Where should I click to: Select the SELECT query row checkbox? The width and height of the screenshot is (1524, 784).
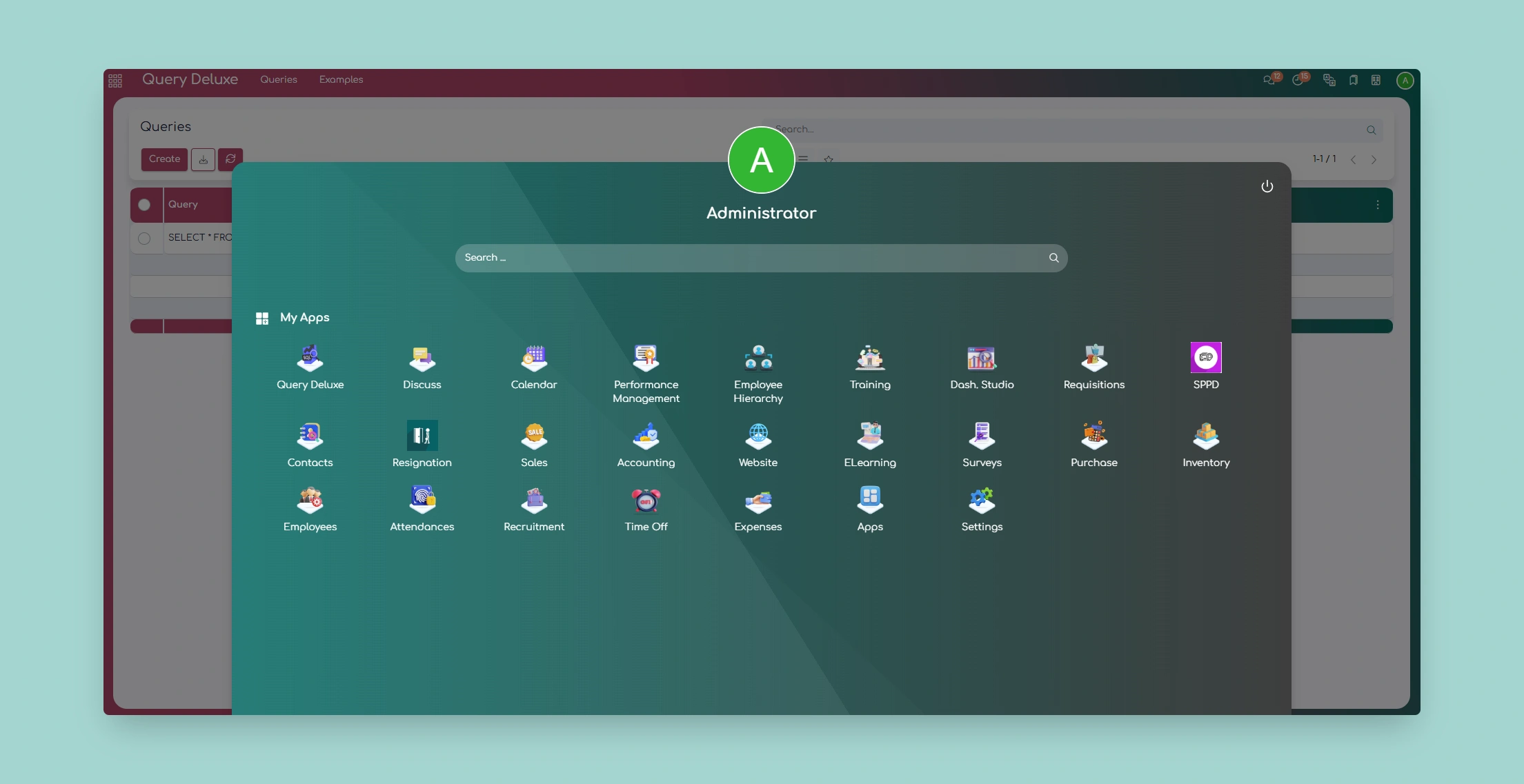[144, 238]
